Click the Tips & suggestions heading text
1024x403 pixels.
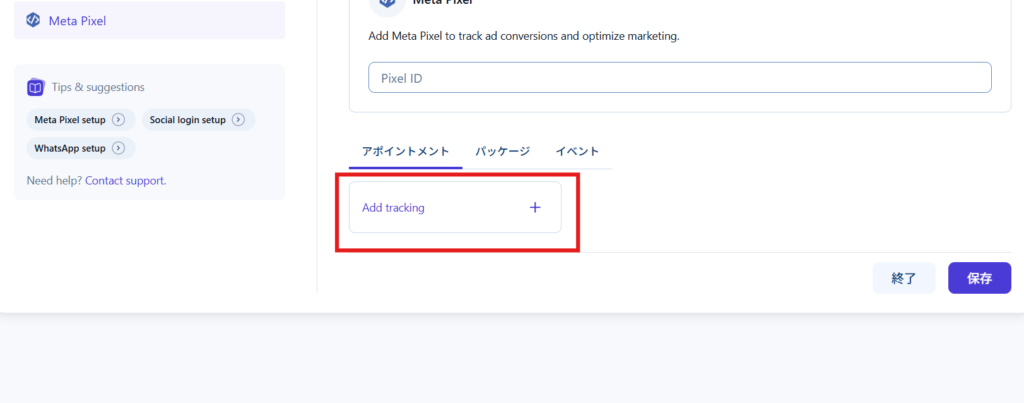(x=98, y=87)
